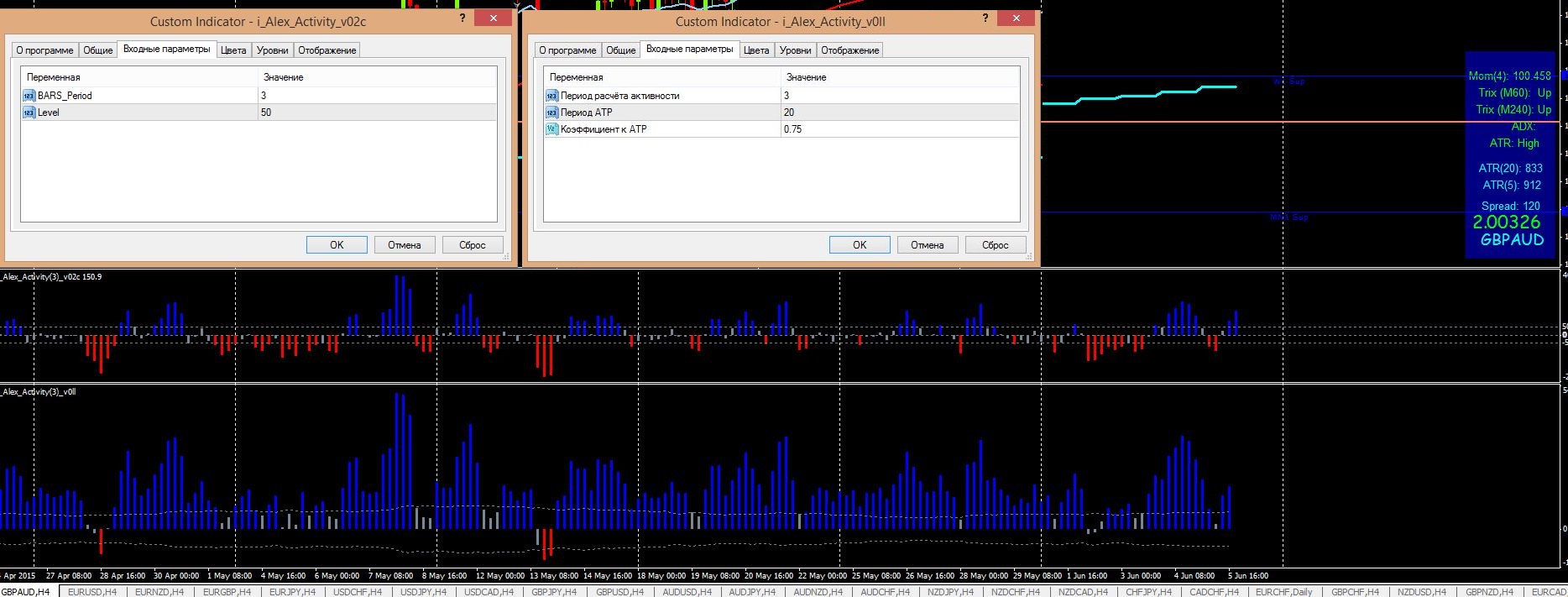Confirm v02c dialog with OK button

[x=337, y=245]
